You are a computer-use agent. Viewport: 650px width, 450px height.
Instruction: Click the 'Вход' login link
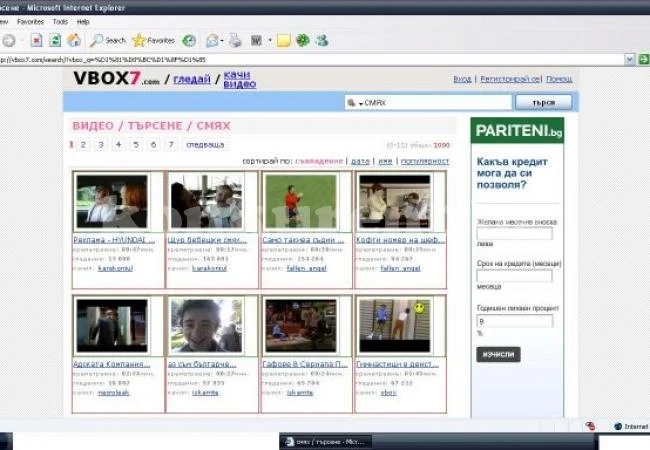click(x=462, y=79)
